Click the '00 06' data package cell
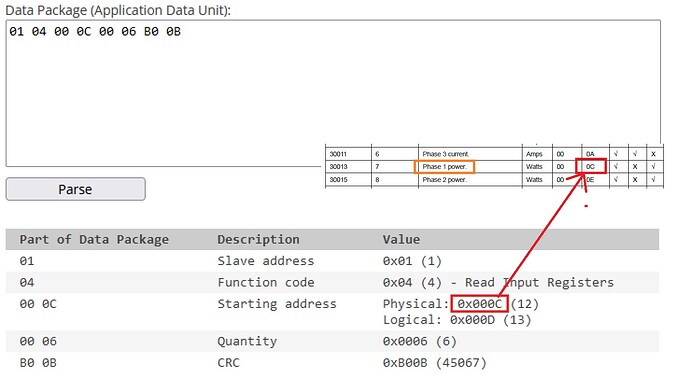The image size is (690, 378). pyautogui.click(x=38, y=341)
